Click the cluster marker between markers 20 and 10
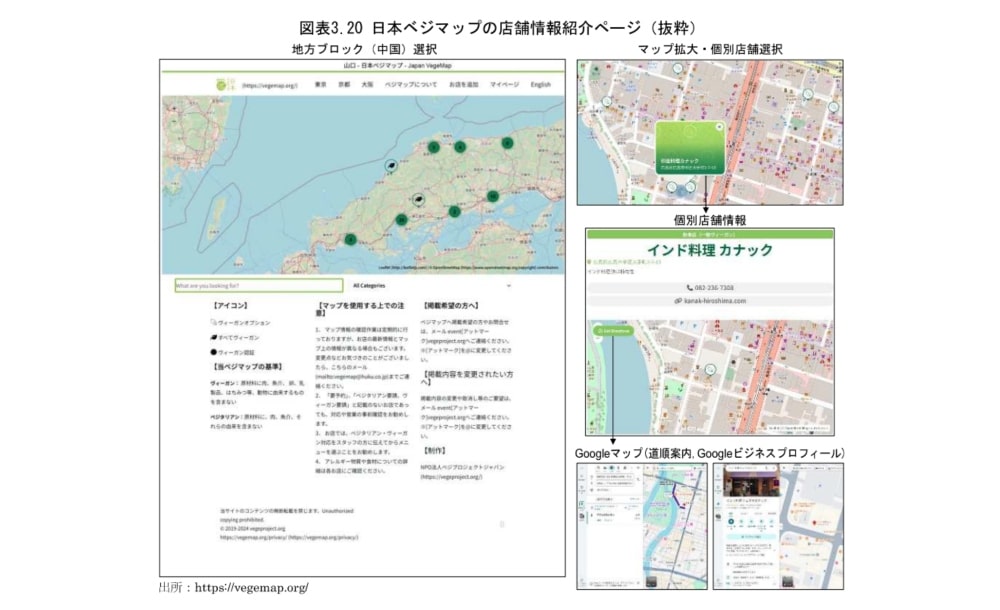Viewport: 1000px width, 610px height. 454,211
